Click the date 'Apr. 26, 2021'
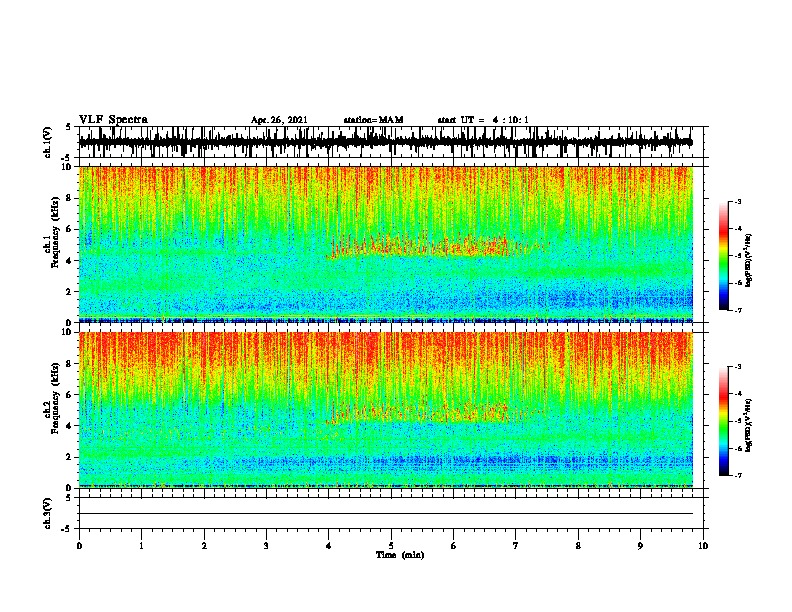Screen dimensions: 792x612 click(279, 120)
